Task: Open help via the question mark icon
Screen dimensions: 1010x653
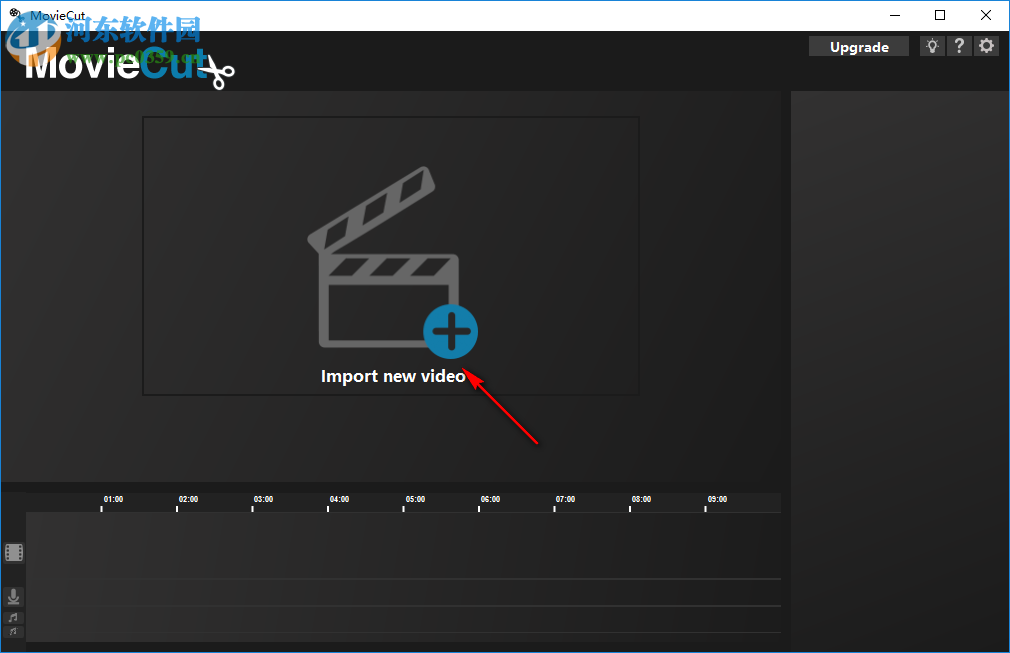Action: tap(959, 46)
